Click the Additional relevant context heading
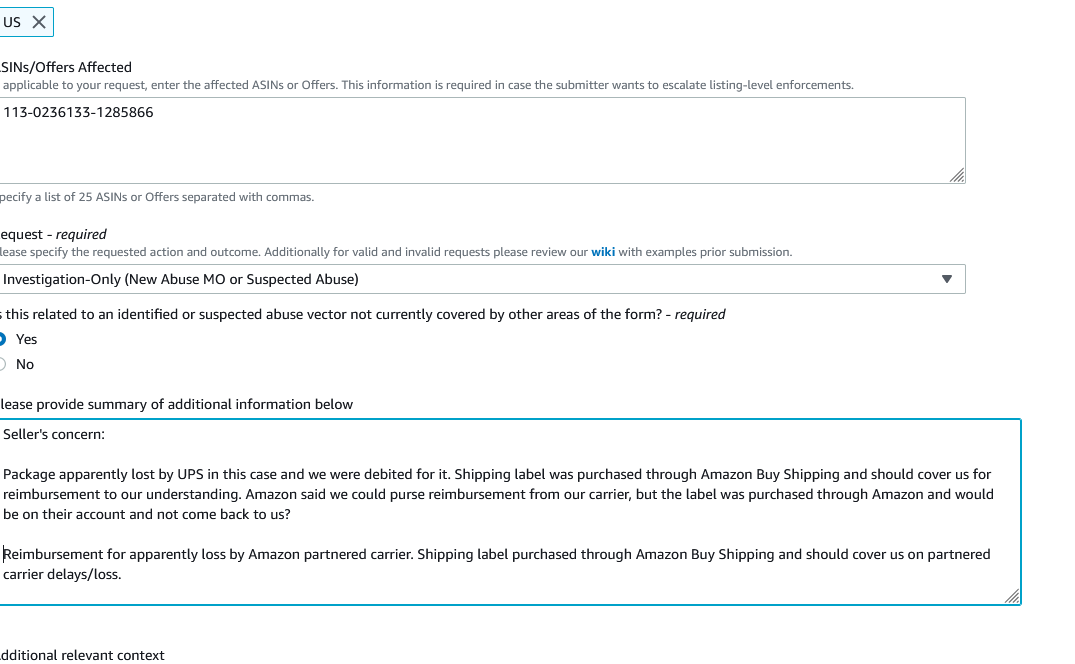The height and width of the screenshot is (664, 1075). click(82, 655)
